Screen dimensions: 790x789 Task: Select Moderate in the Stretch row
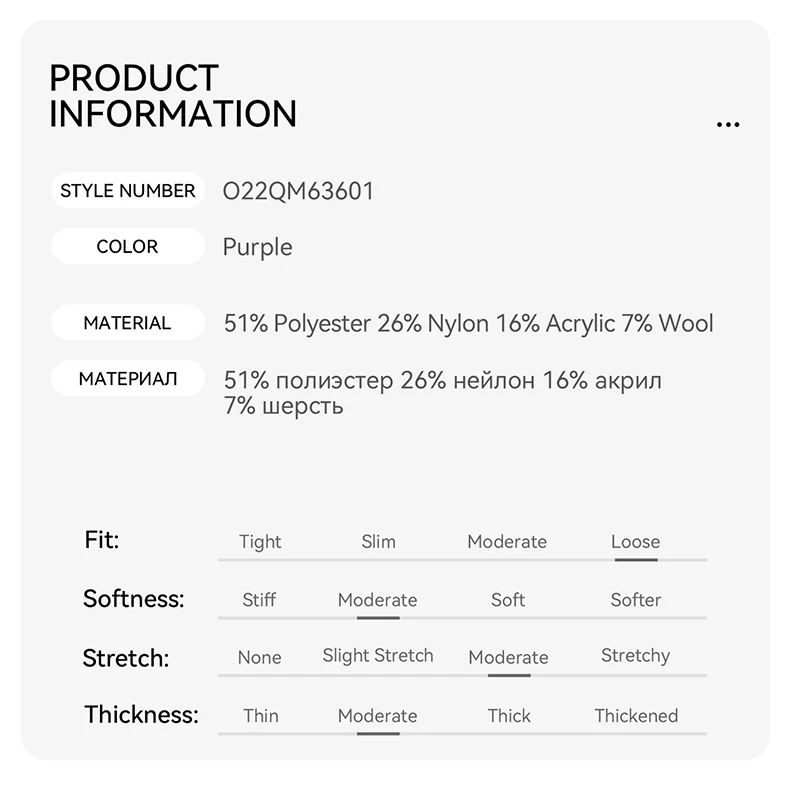coord(508,657)
